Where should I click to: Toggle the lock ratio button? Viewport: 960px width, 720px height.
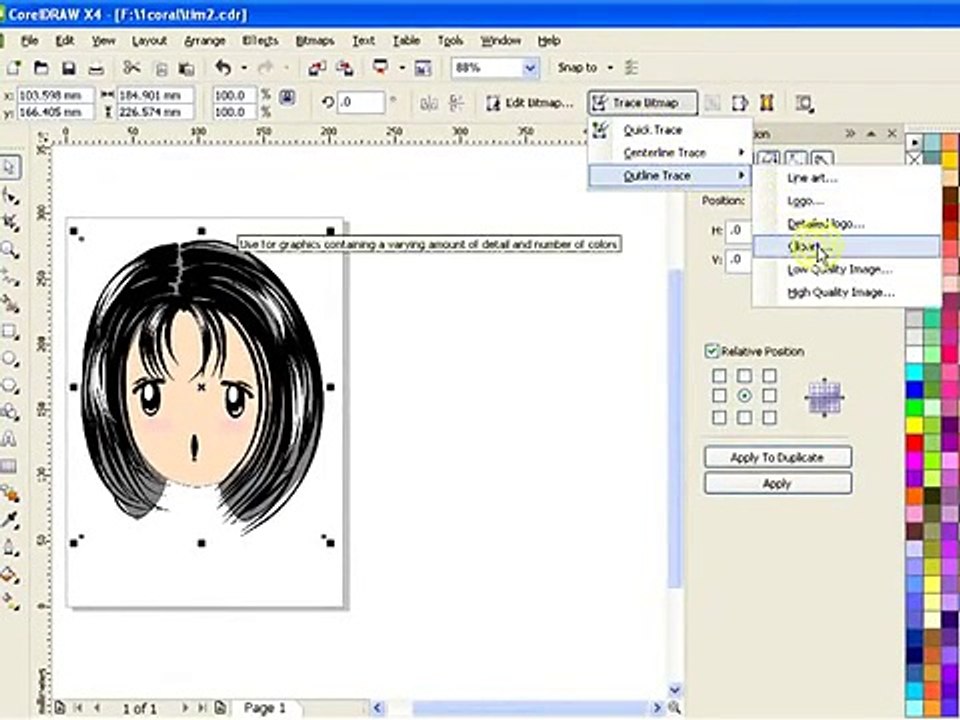[287, 97]
